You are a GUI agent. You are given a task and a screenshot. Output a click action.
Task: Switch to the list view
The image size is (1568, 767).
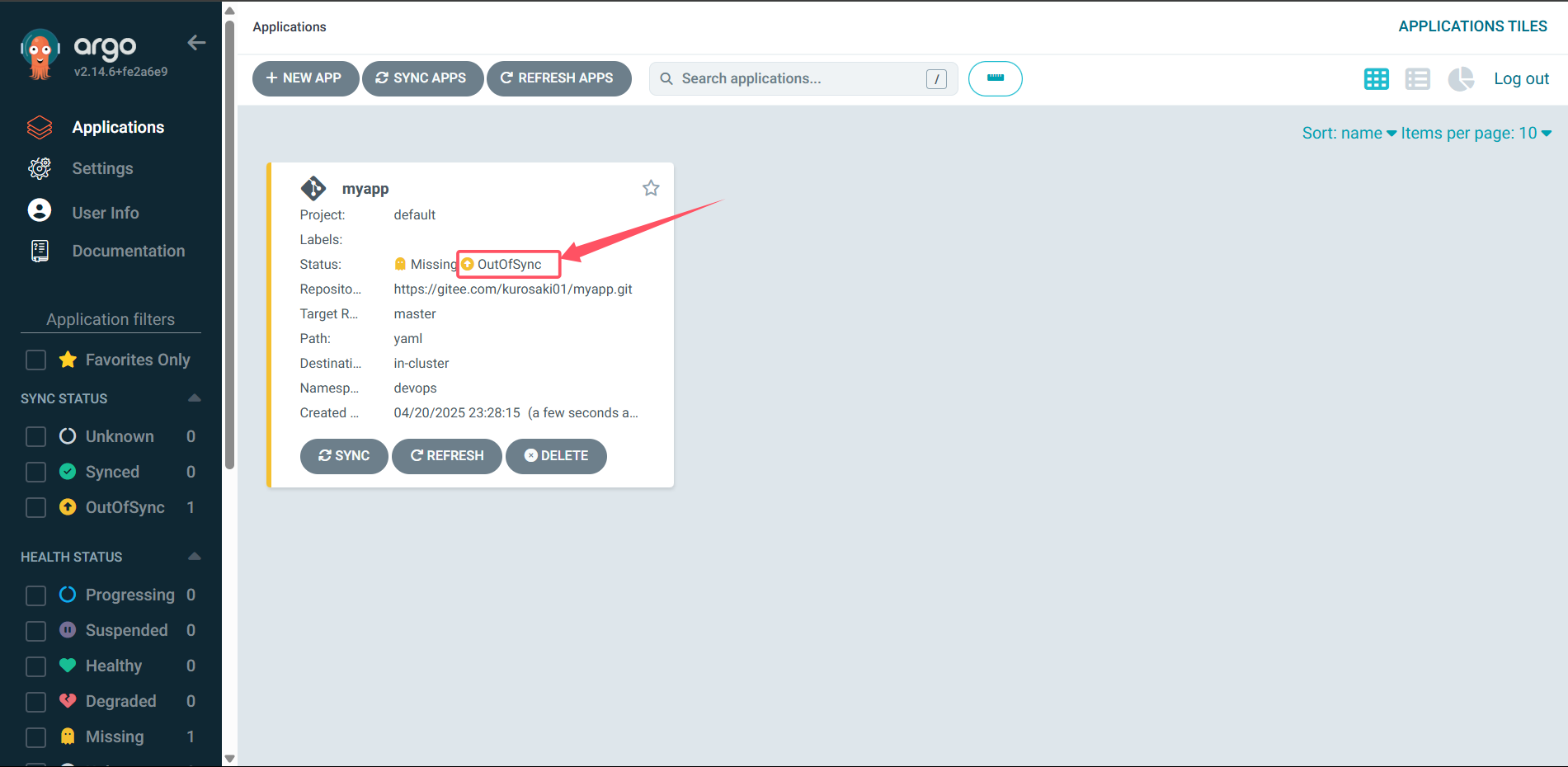pyautogui.click(x=1418, y=78)
